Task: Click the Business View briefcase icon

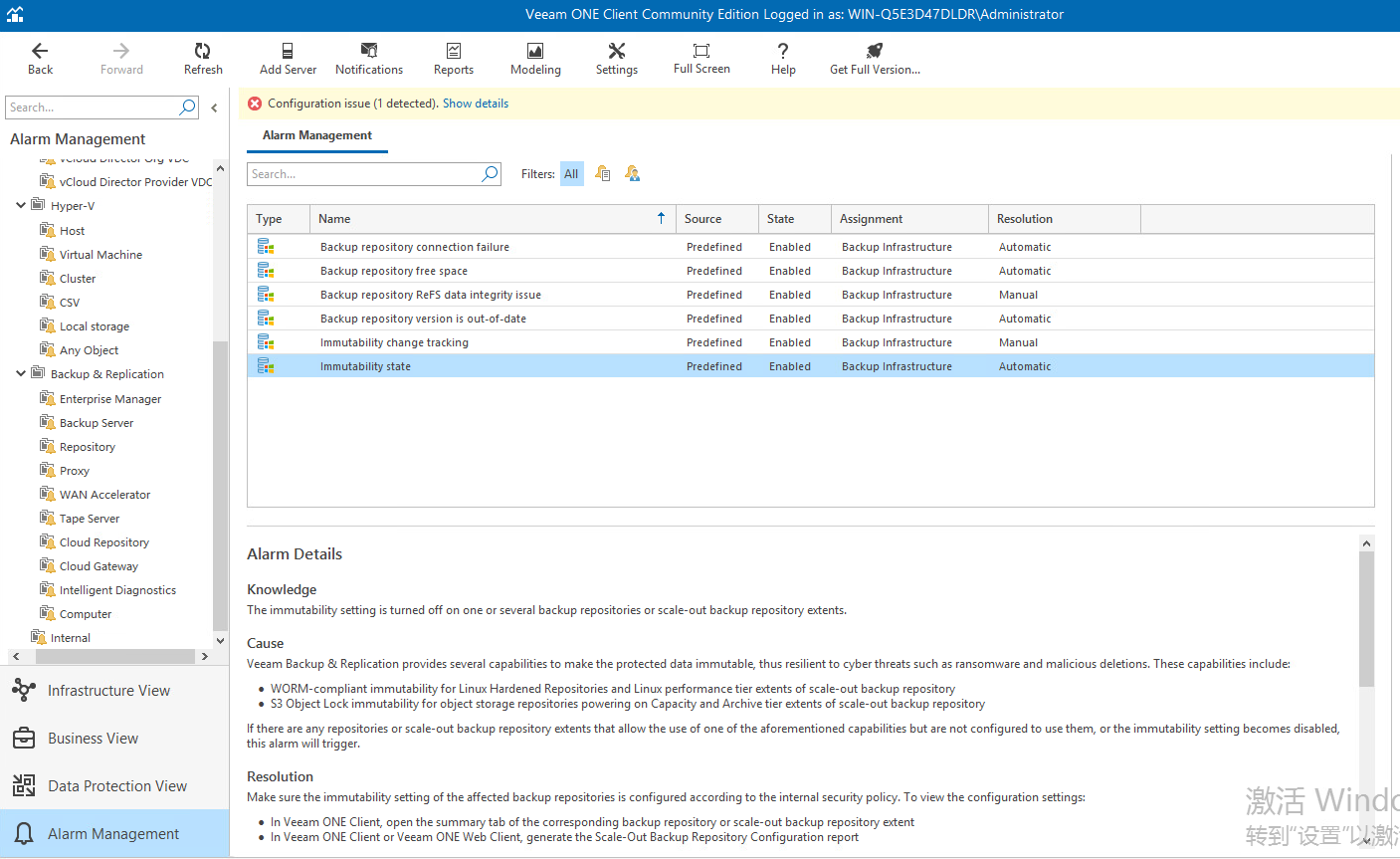Action: point(24,738)
